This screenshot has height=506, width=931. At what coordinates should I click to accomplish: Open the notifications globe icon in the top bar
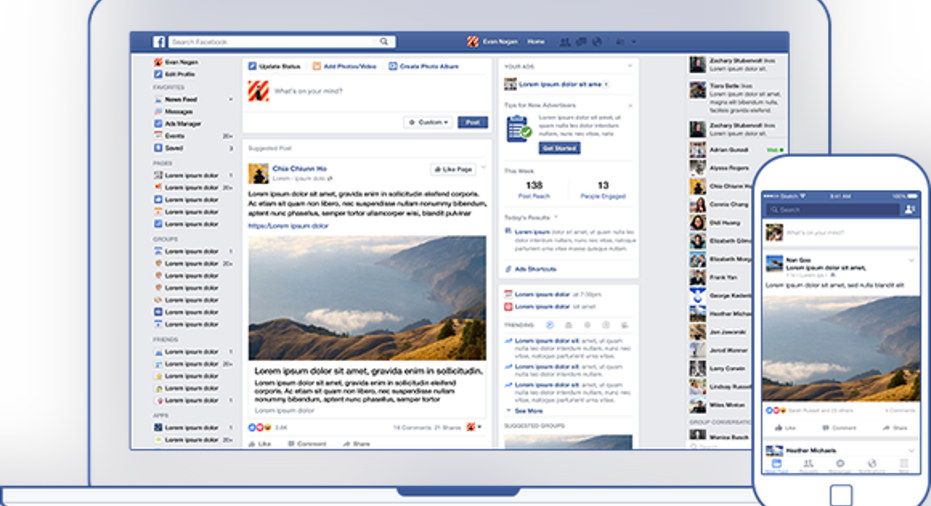pyautogui.click(x=596, y=42)
